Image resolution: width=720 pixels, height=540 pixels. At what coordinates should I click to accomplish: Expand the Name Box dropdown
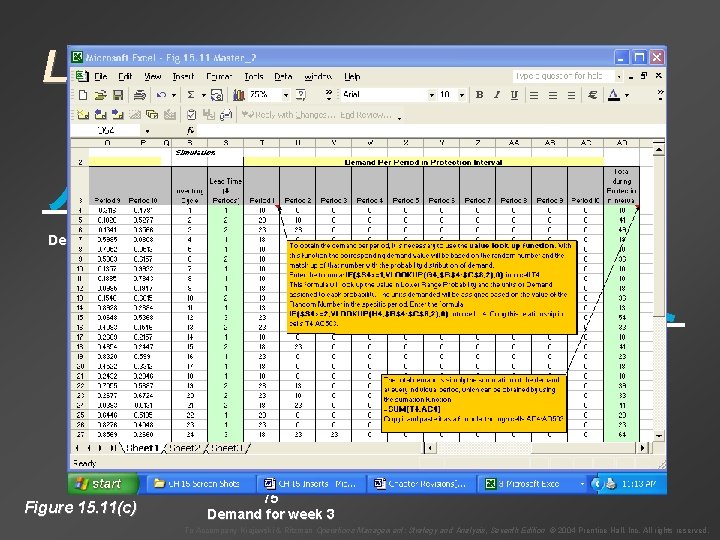(x=147, y=131)
